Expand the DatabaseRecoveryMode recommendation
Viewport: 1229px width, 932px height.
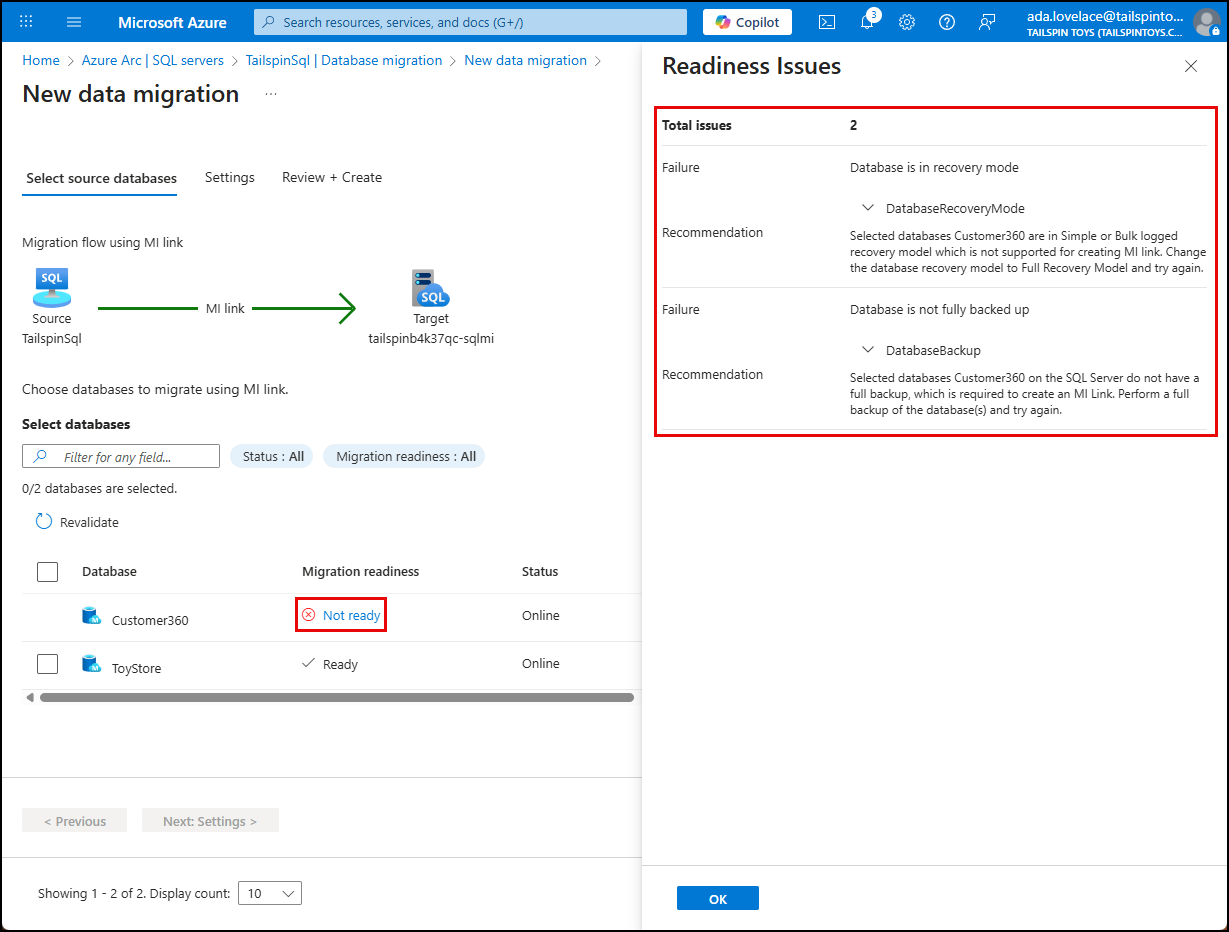868,207
